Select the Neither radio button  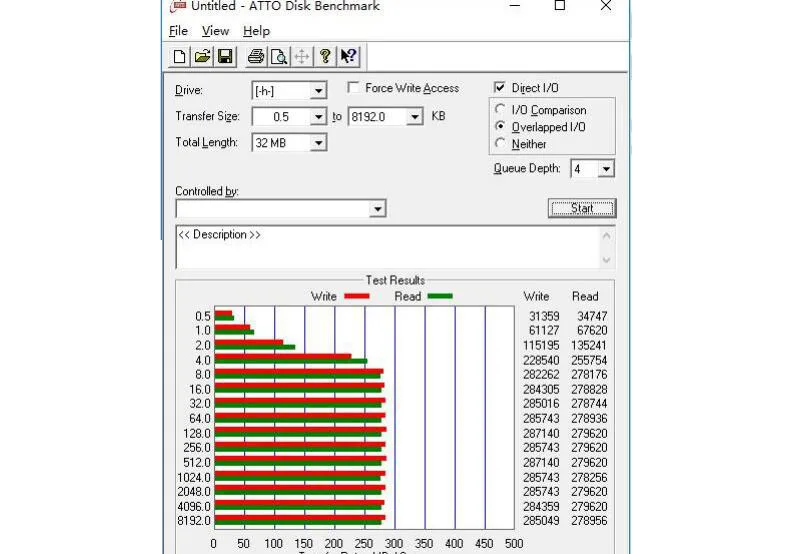500,143
